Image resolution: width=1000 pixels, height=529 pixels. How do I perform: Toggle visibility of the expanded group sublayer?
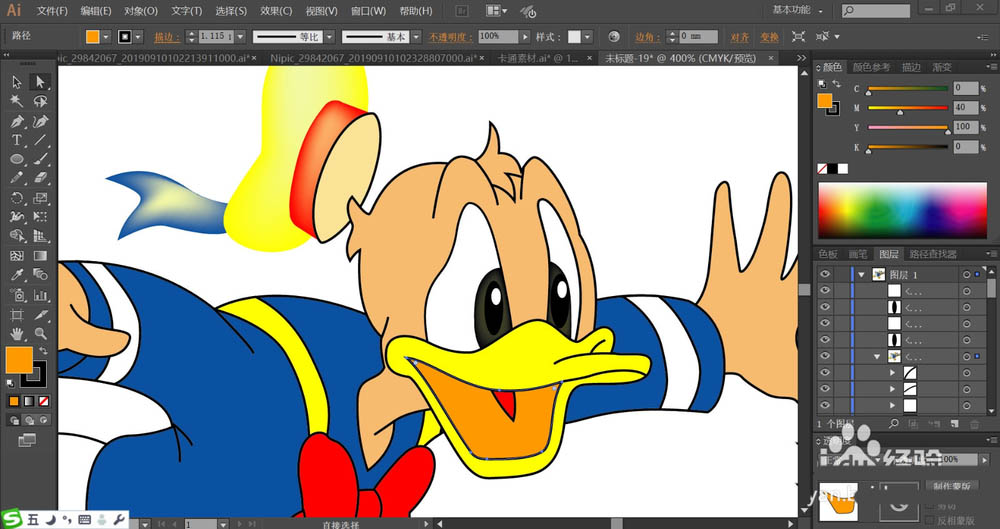[825, 356]
